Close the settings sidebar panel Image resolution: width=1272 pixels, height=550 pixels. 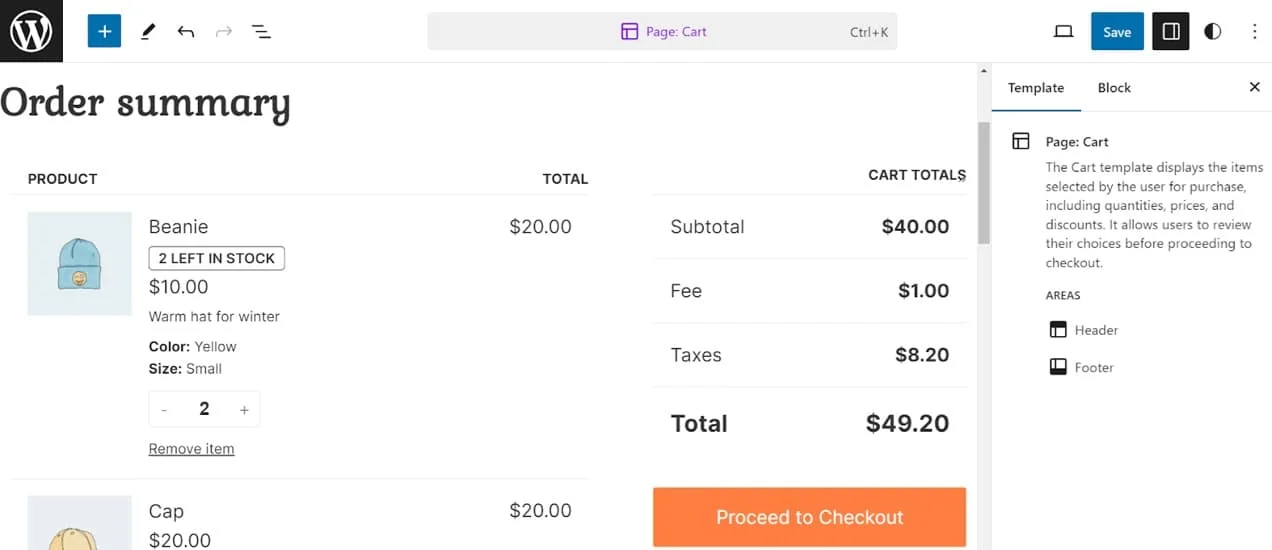pyautogui.click(x=1254, y=88)
